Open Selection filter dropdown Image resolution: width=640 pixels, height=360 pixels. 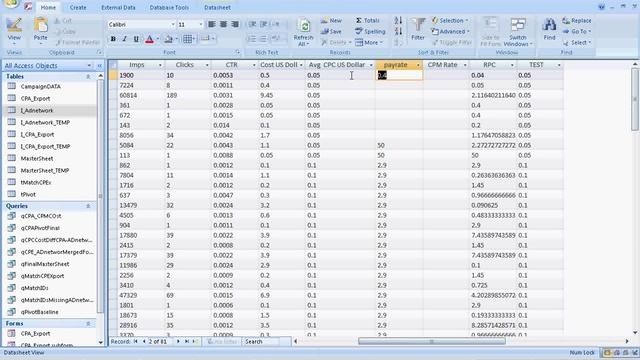tap(450, 20)
